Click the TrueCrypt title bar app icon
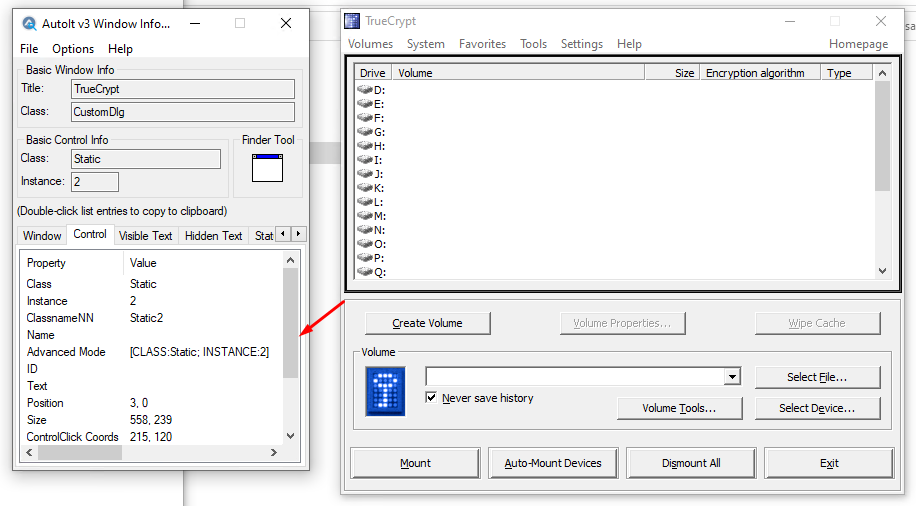 [352, 21]
